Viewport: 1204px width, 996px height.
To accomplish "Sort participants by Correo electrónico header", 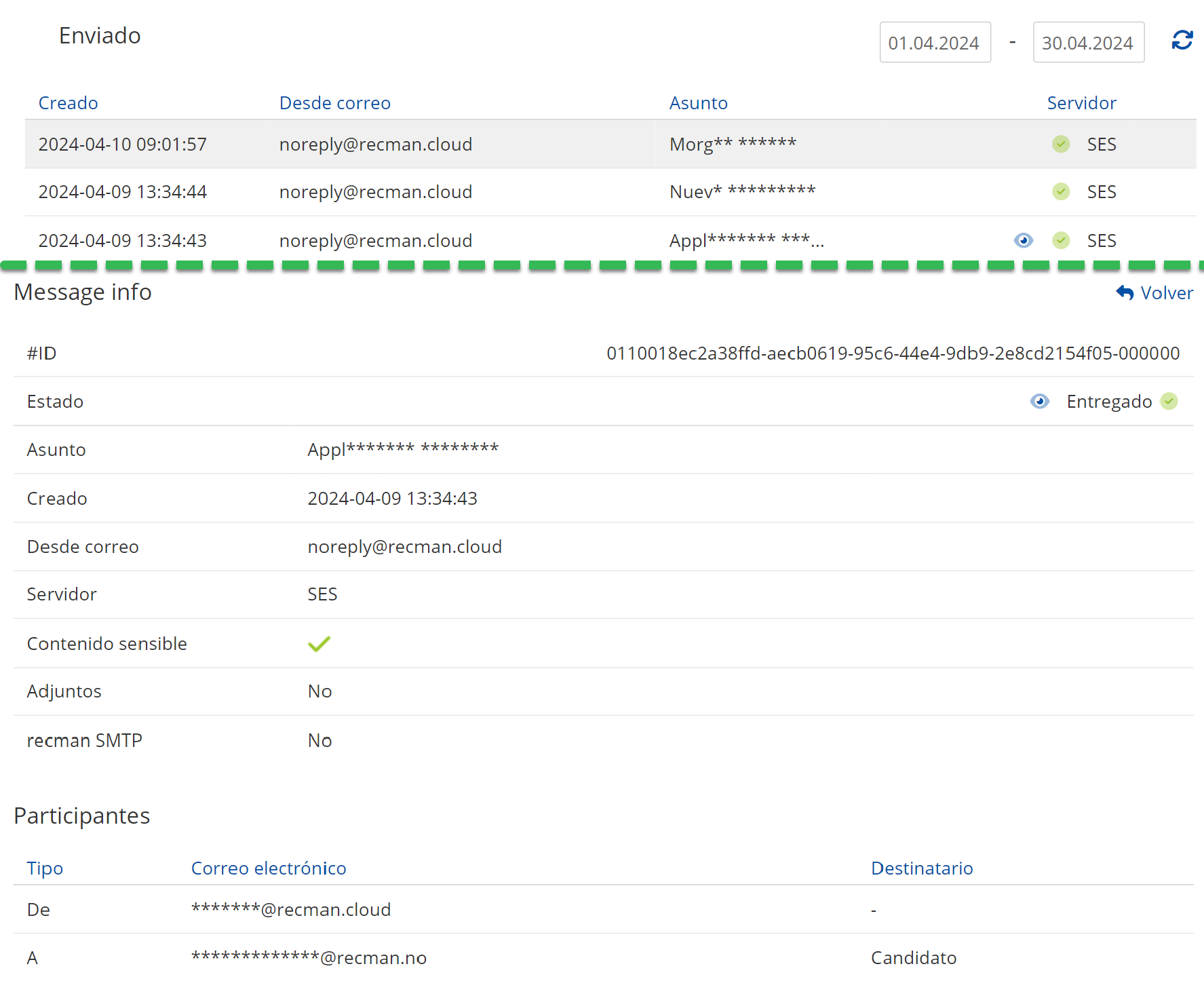I will pyautogui.click(x=269, y=868).
